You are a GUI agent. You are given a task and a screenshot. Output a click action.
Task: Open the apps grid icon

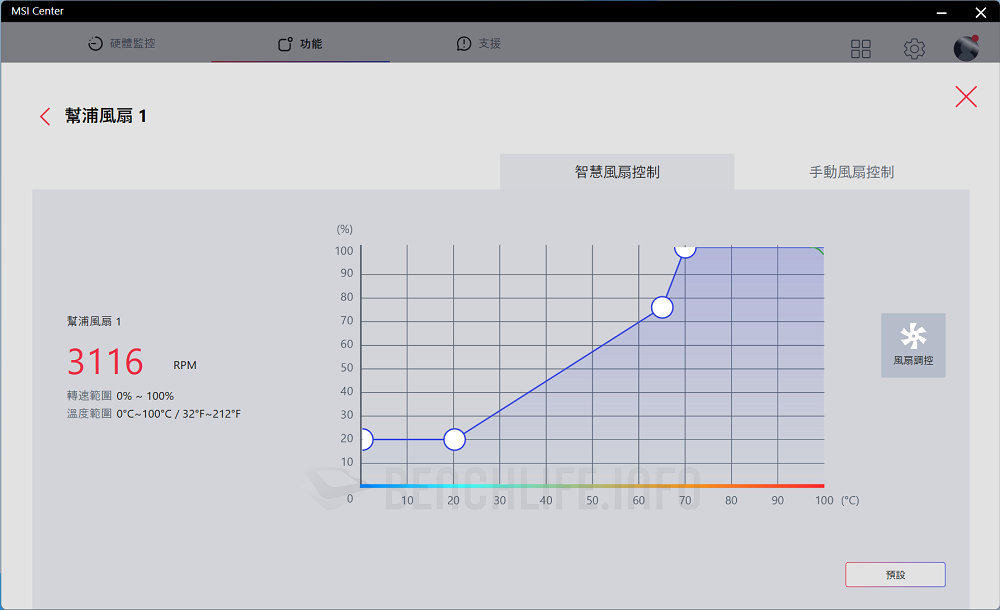point(860,49)
